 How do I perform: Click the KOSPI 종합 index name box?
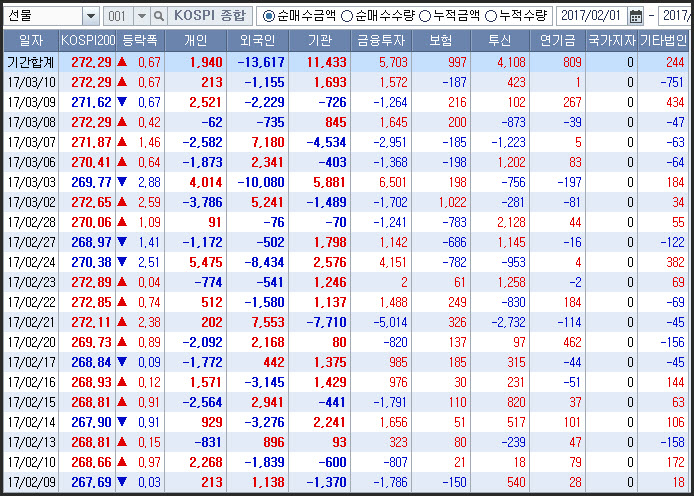pyautogui.click(x=210, y=16)
